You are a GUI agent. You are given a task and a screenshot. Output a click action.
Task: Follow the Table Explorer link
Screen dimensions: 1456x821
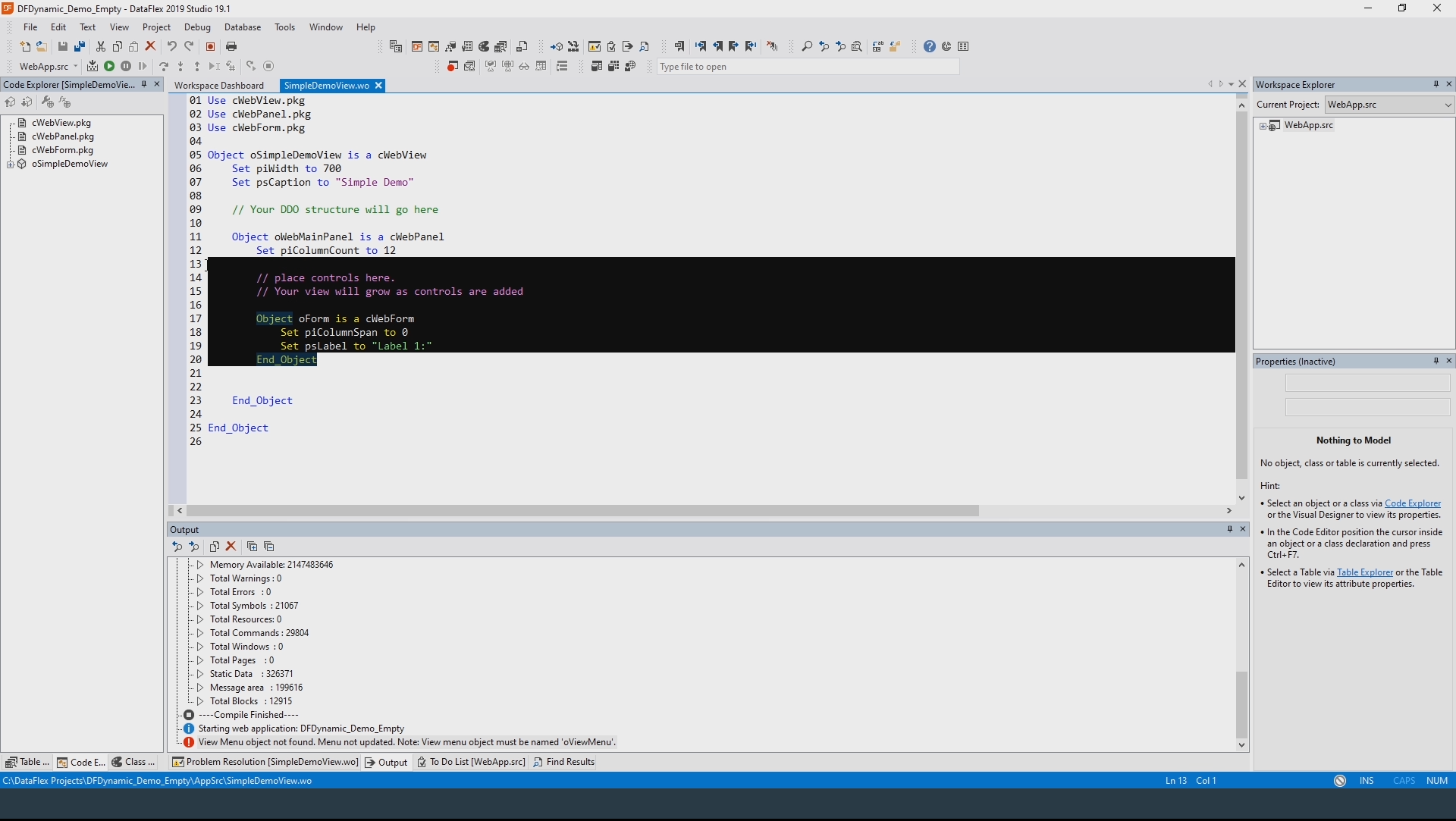[1364, 573]
